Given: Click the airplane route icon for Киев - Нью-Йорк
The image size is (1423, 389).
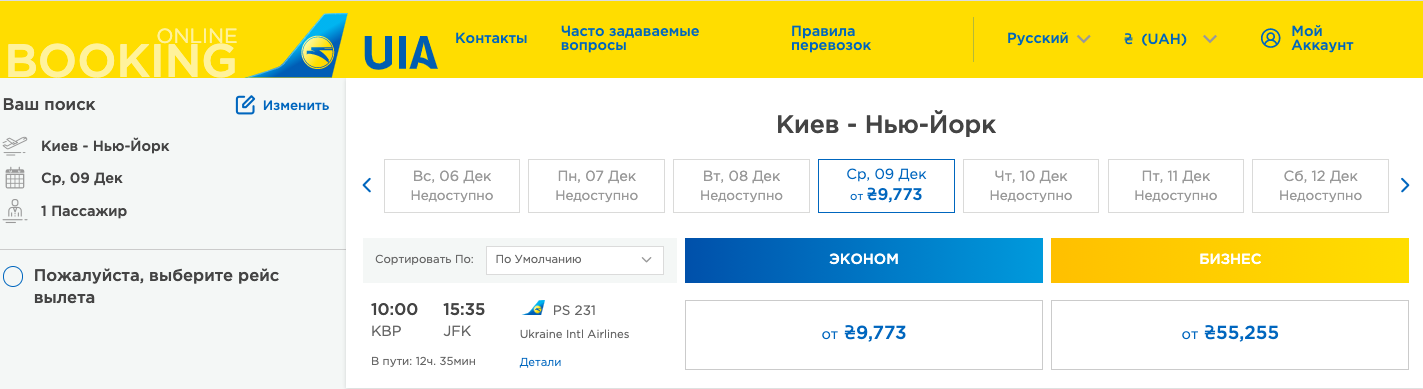Looking at the screenshot, I should click(x=15, y=146).
